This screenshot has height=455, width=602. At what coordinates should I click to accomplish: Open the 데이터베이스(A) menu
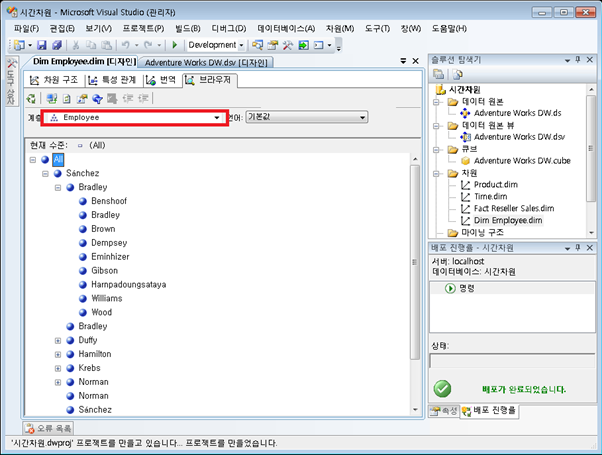pos(286,29)
